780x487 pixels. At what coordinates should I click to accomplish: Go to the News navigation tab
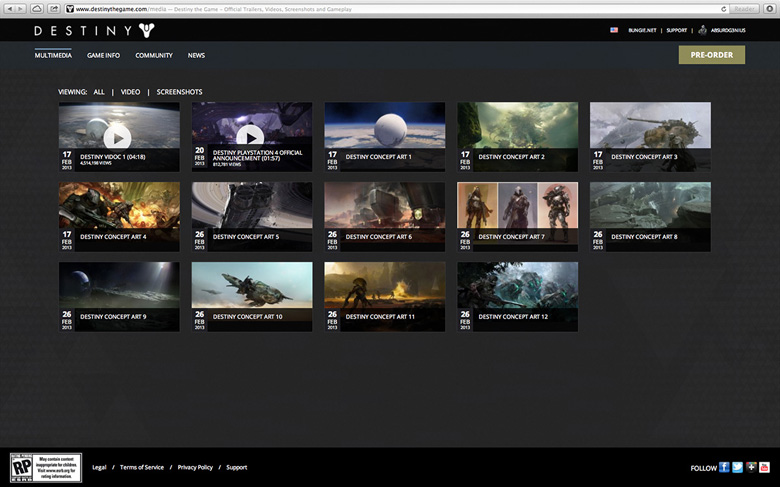tap(196, 56)
